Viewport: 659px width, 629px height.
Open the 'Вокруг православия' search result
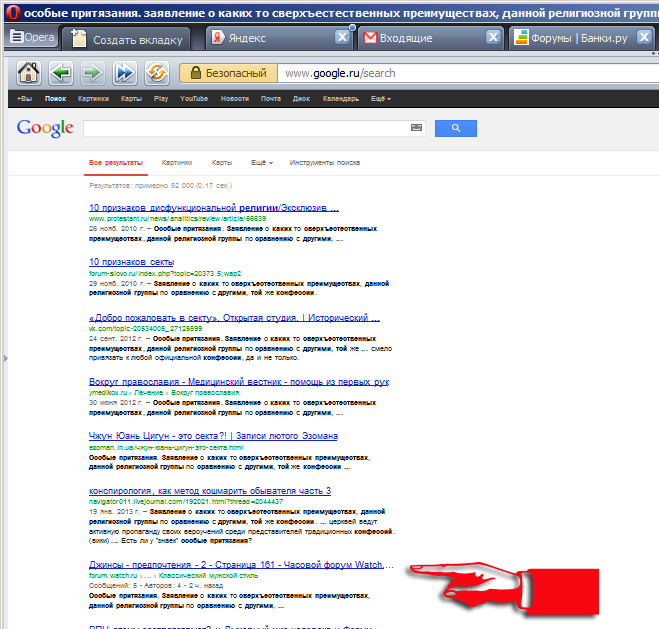tap(238, 382)
